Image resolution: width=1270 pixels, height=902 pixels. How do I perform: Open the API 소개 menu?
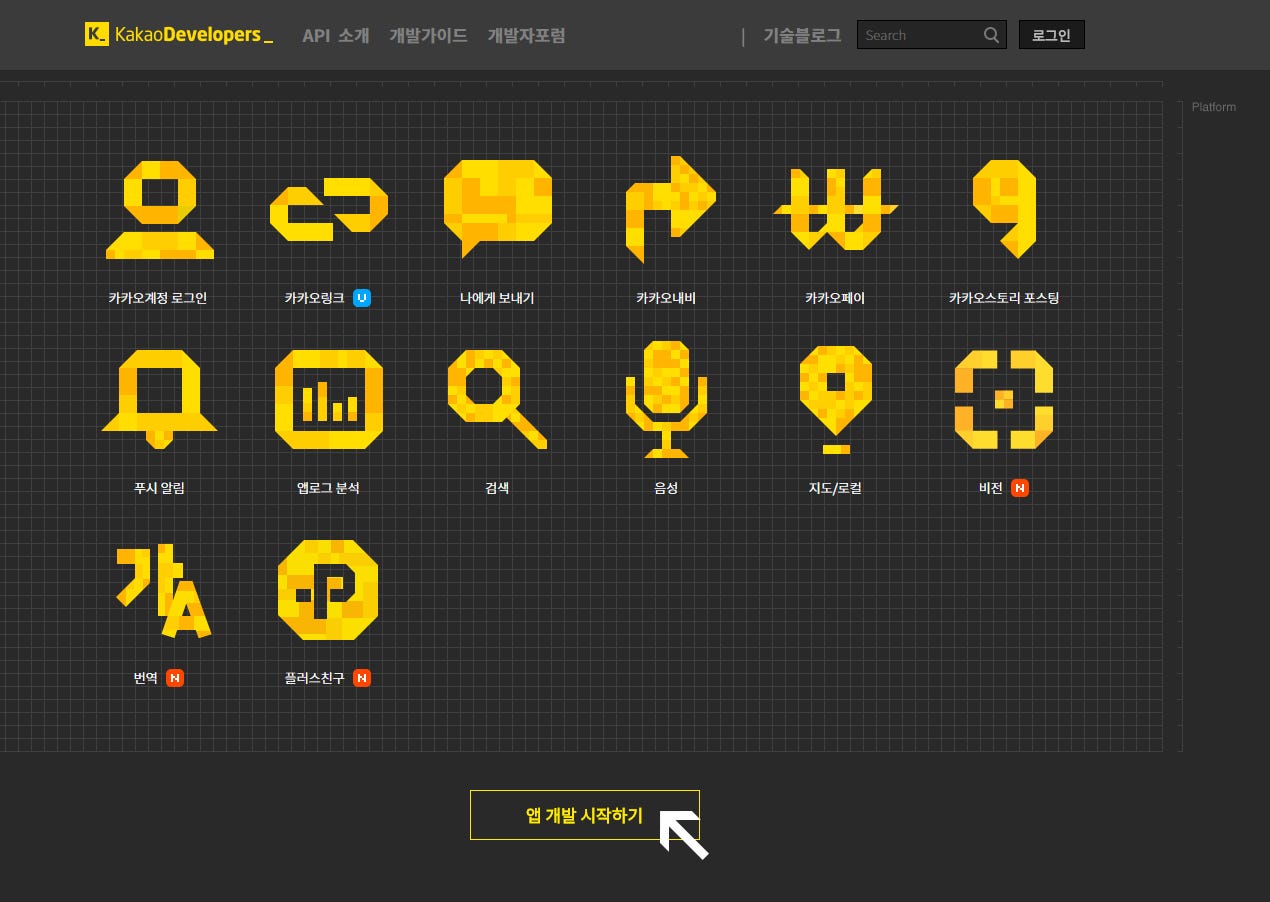336,35
